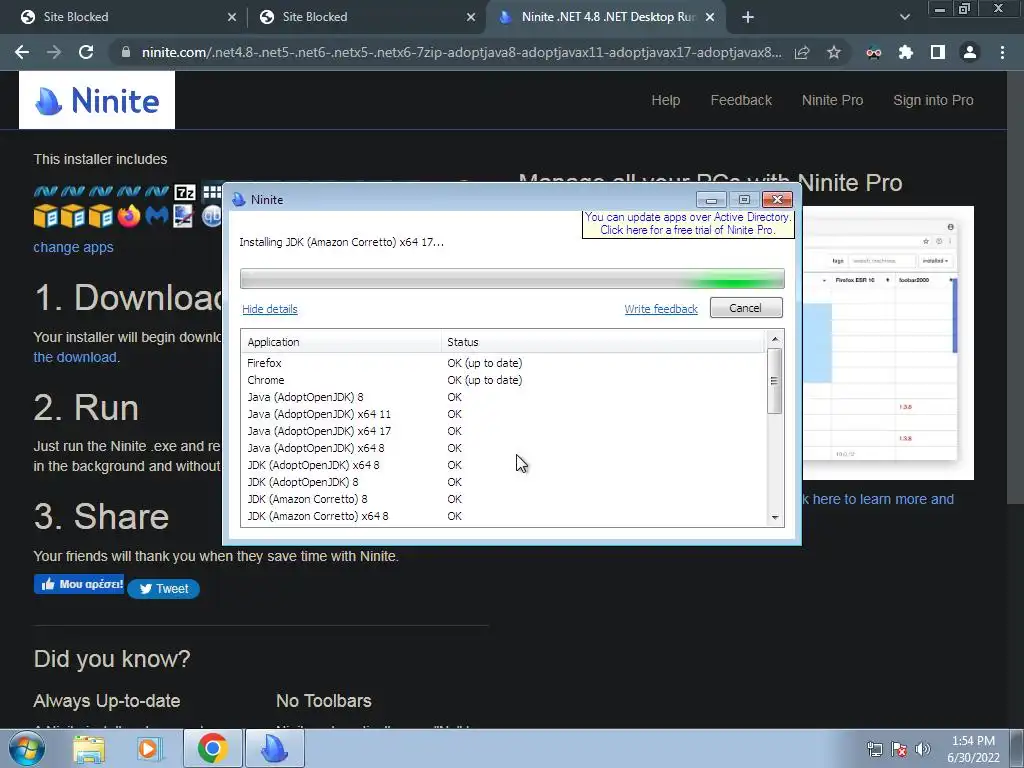
Task: Close the second Site Blocked tab
Action: click(x=471, y=18)
